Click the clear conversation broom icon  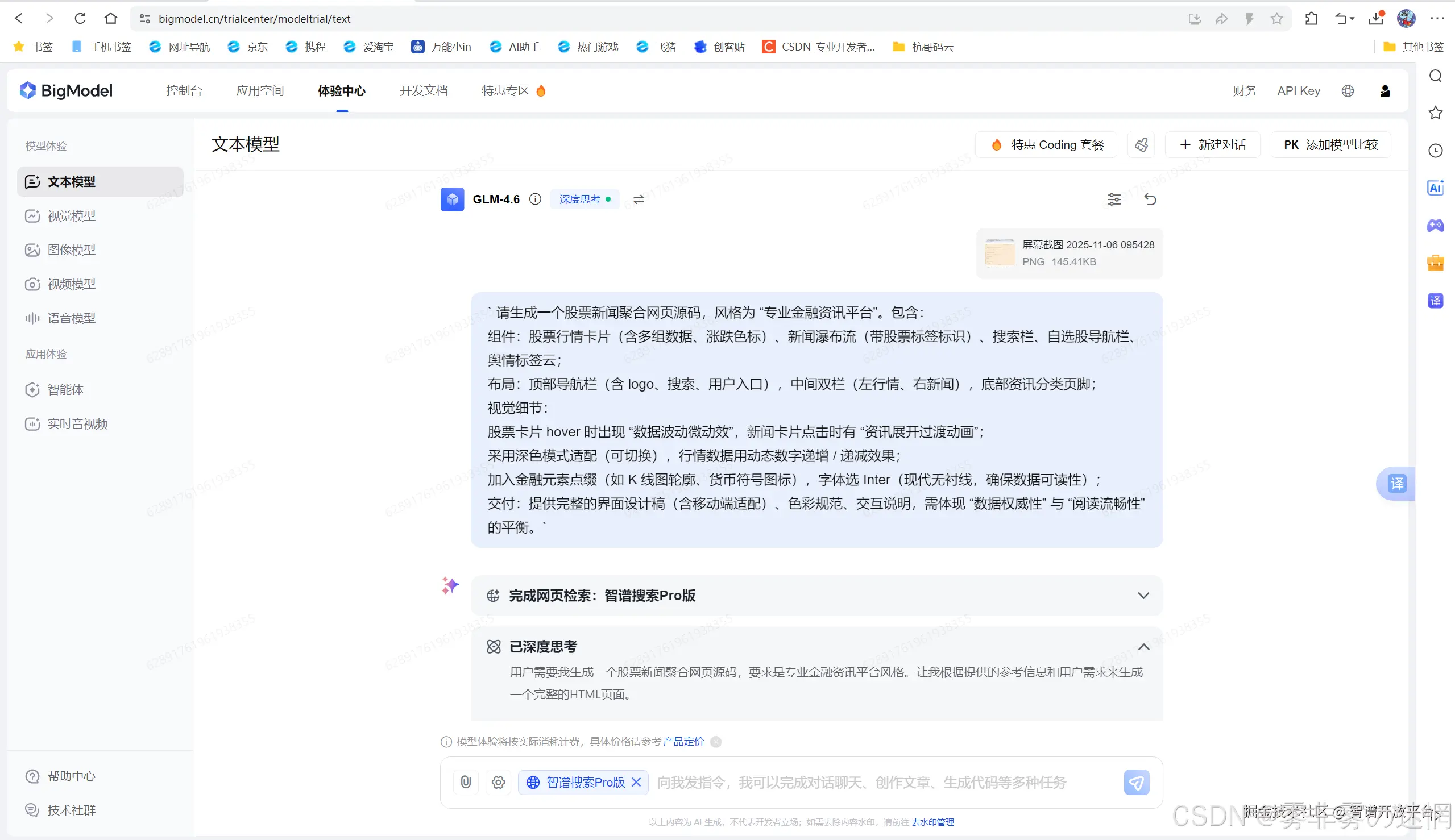(x=1141, y=145)
